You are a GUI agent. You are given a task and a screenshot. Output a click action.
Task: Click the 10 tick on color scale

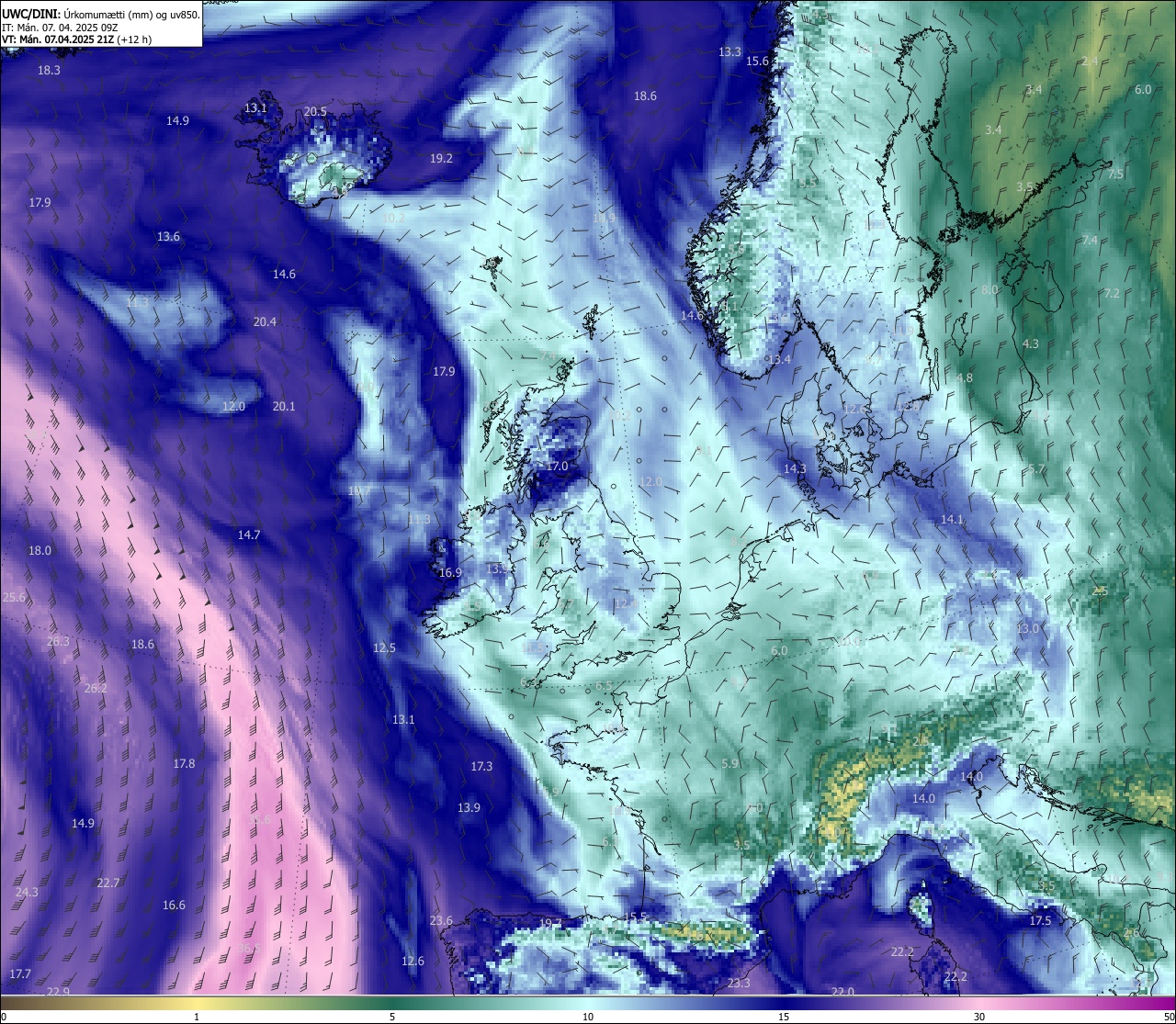(x=588, y=1017)
